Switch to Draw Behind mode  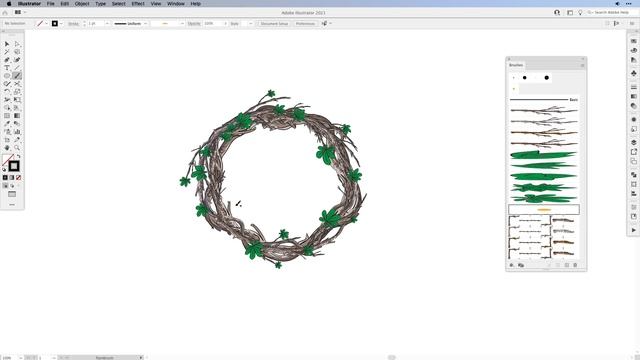click(12, 186)
